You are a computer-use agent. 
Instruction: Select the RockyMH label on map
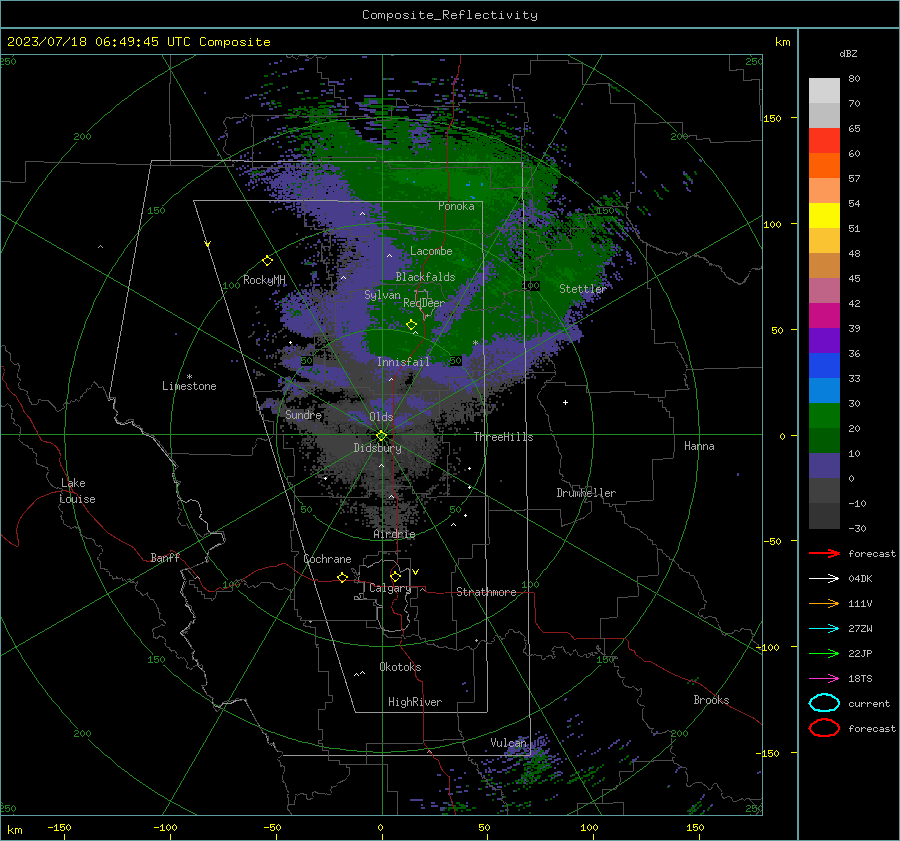pyautogui.click(x=264, y=280)
